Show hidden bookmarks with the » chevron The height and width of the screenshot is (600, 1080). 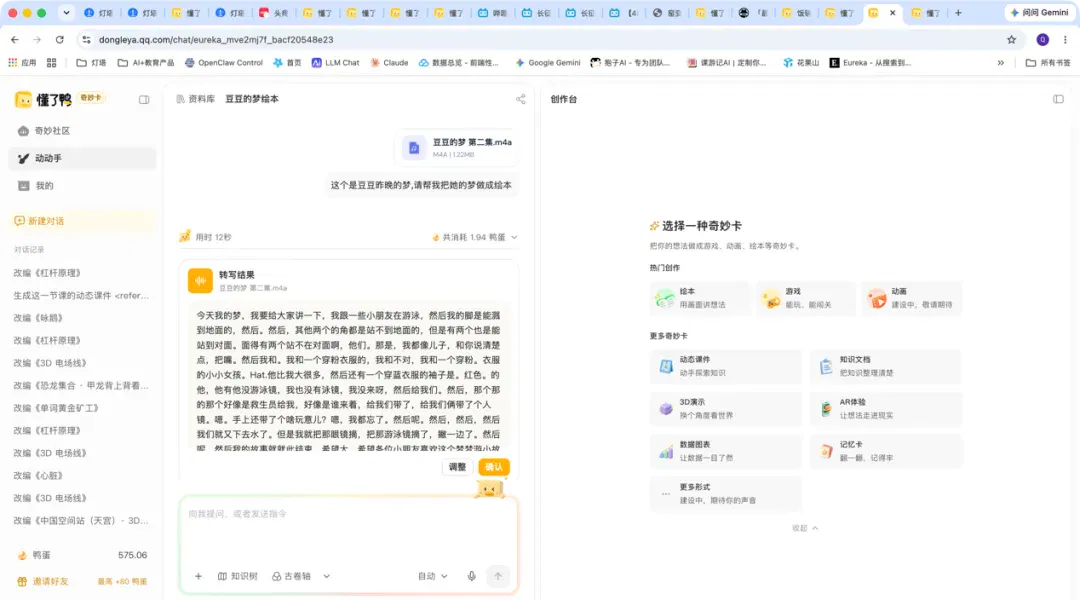(x=1001, y=63)
